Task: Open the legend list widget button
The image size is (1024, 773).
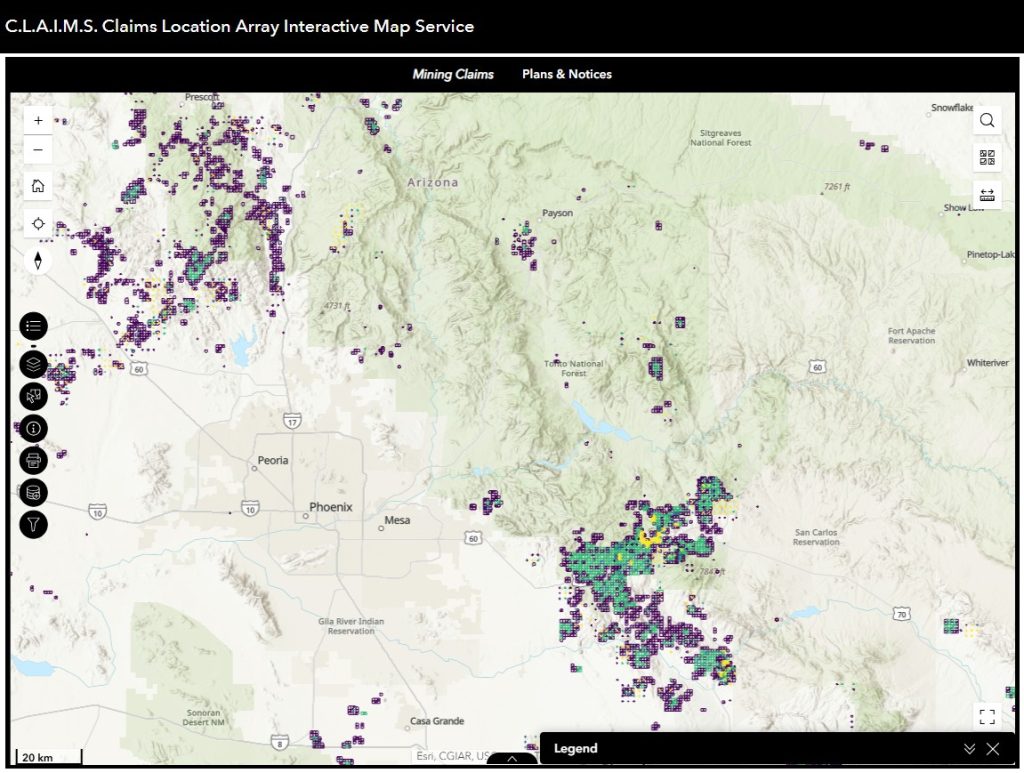Action: point(34,326)
